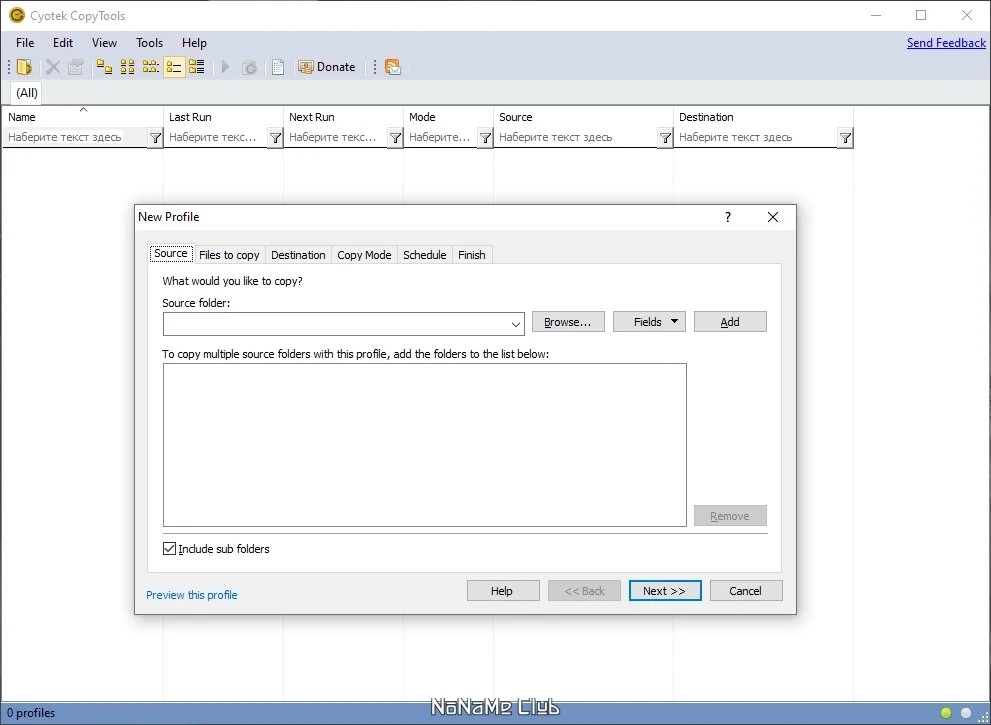The width and height of the screenshot is (991, 725).
Task: Switch to the Destination tab
Action: point(298,255)
